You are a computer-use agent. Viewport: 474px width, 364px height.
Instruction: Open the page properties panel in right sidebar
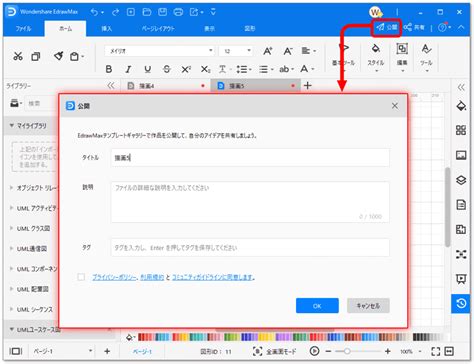coord(461,205)
